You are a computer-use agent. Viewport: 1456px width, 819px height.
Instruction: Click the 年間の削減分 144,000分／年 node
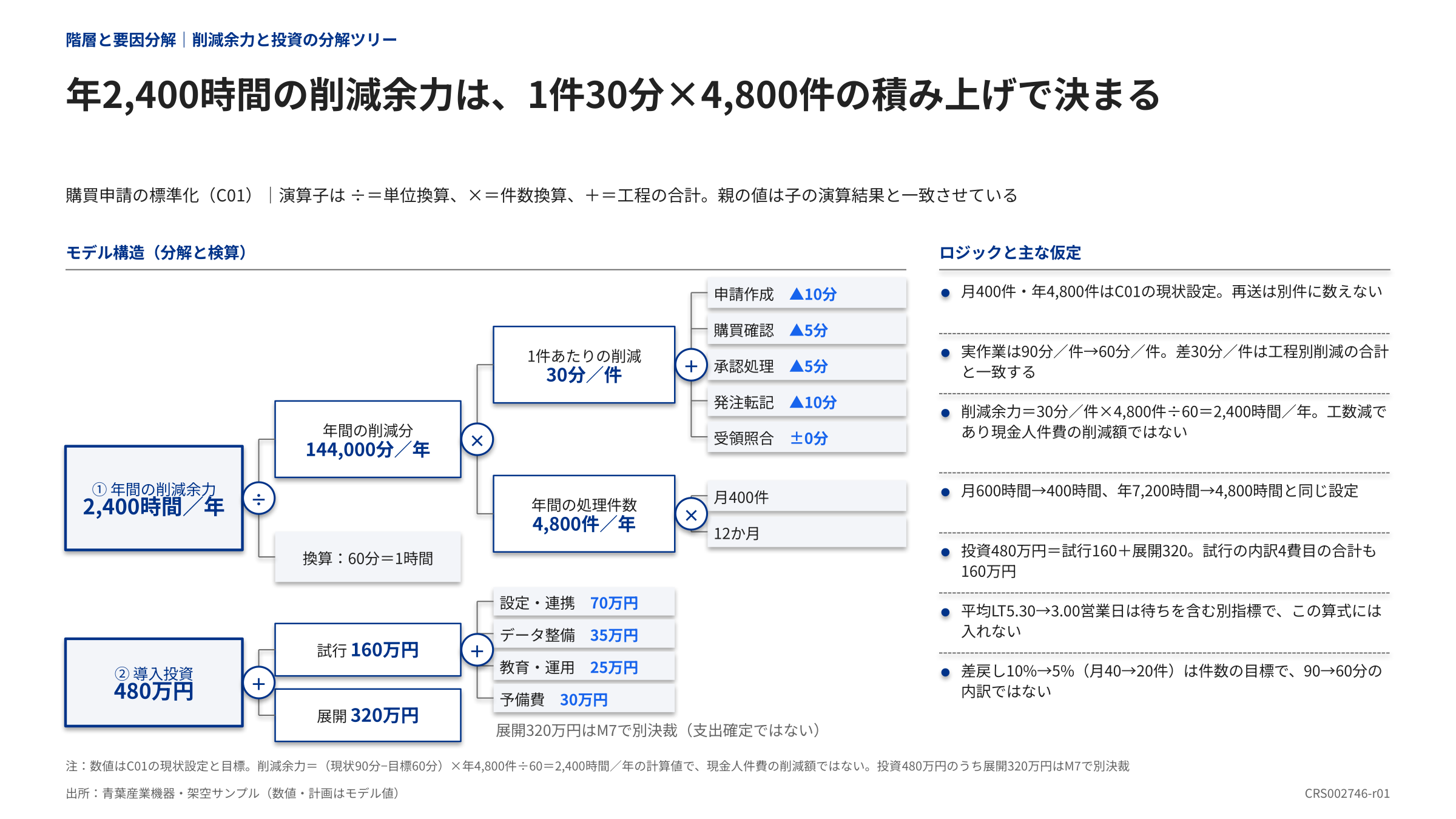368,439
